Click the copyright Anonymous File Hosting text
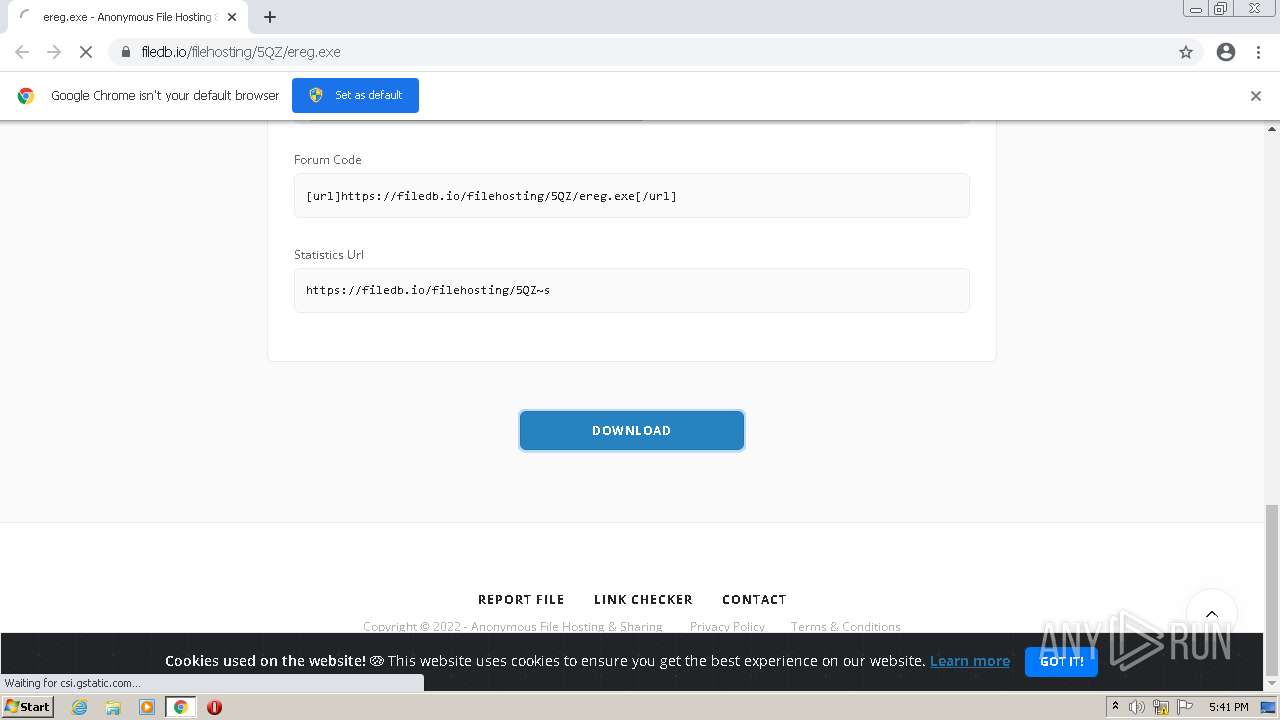1280x720 pixels. coord(513,626)
